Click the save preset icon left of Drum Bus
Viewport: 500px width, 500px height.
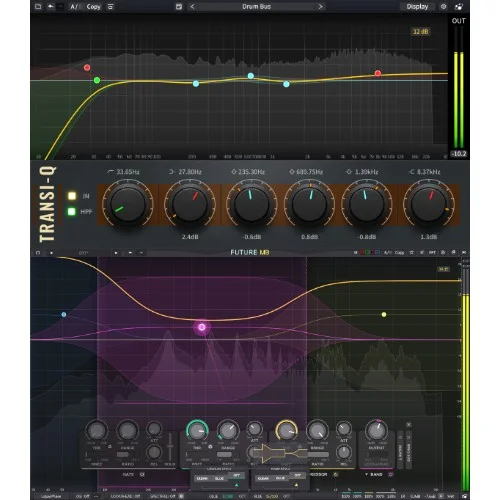coord(179,6)
